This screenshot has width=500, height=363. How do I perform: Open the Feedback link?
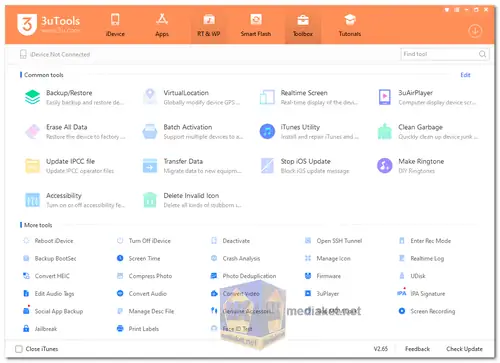417,349
